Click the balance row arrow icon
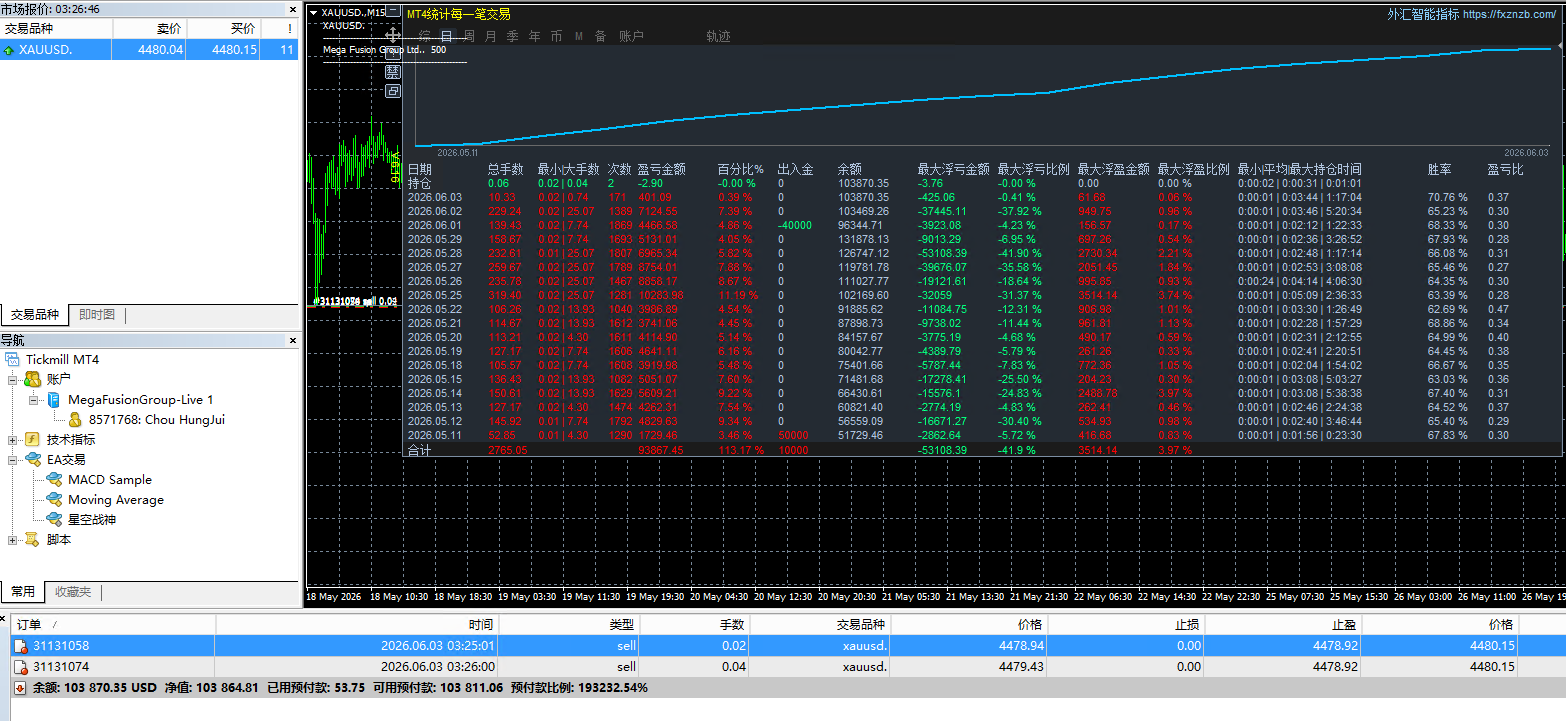The height and width of the screenshot is (721, 1566). [20, 688]
